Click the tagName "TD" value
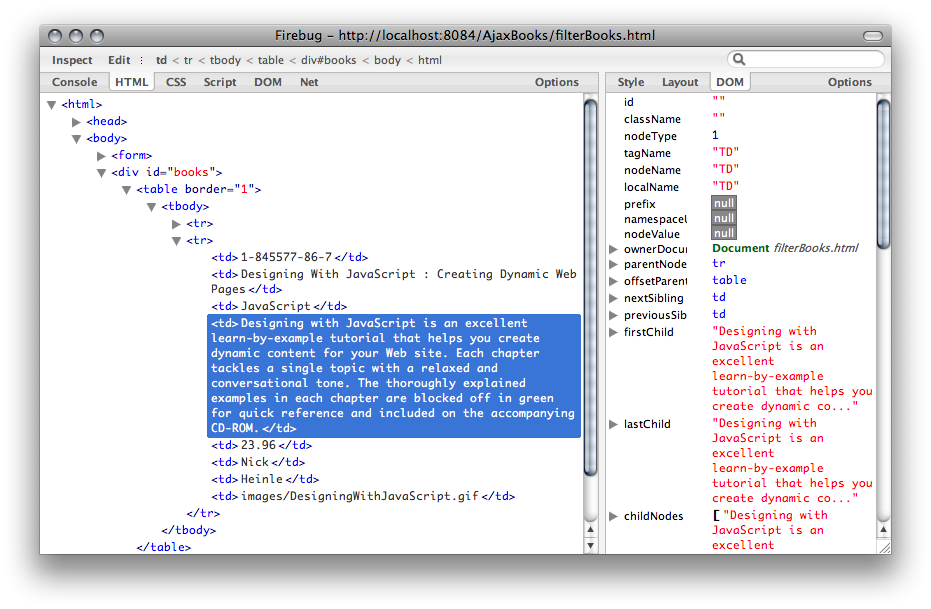The height and width of the screenshot is (609, 931). [x=726, y=153]
